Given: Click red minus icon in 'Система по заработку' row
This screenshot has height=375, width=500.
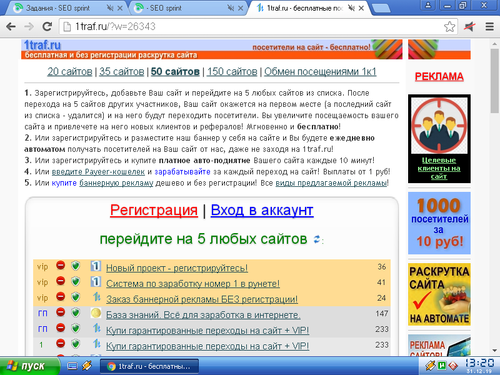Looking at the screenshot, I should 60,281.
